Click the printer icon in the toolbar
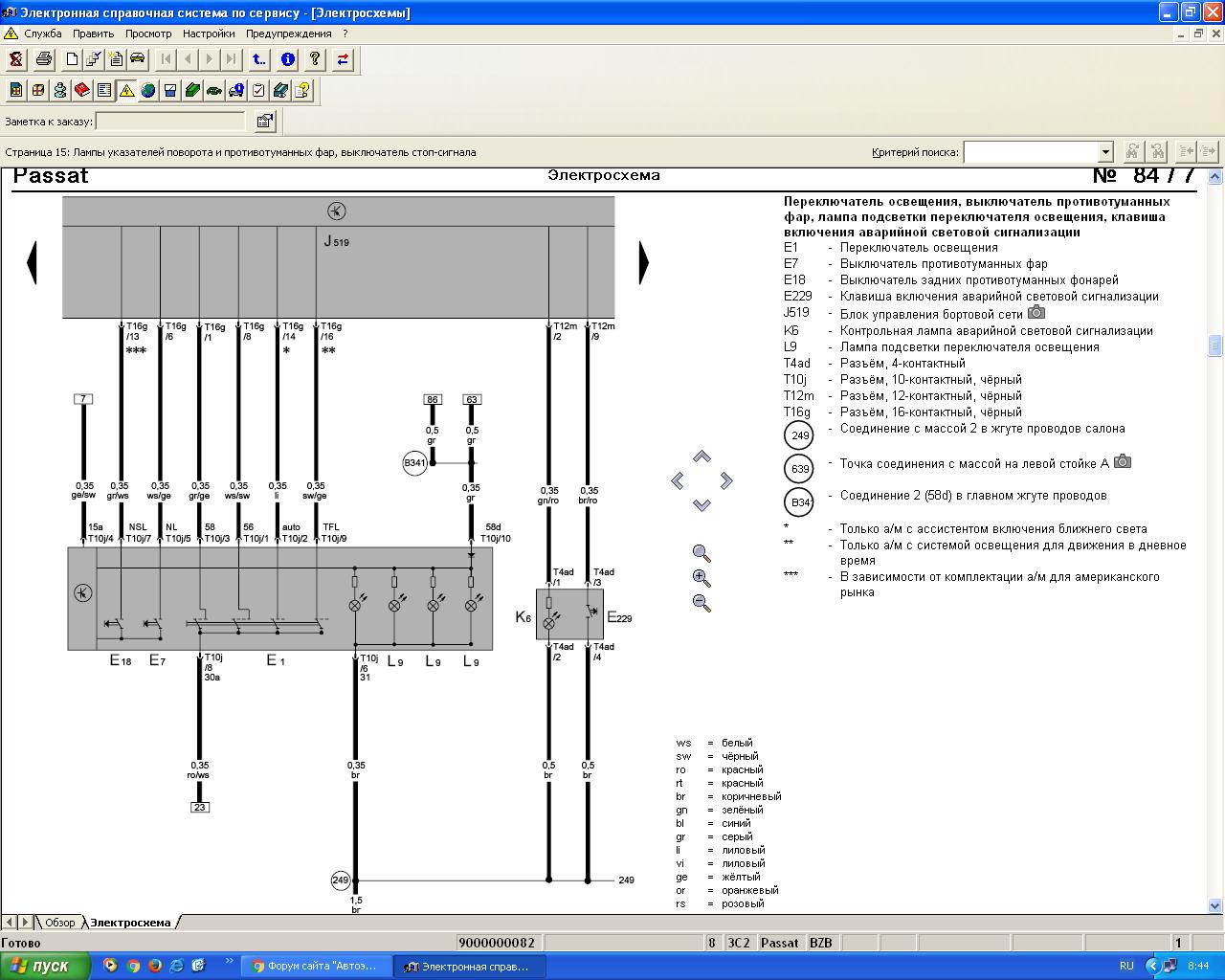 pyautogui.click(x=44, y=59)
